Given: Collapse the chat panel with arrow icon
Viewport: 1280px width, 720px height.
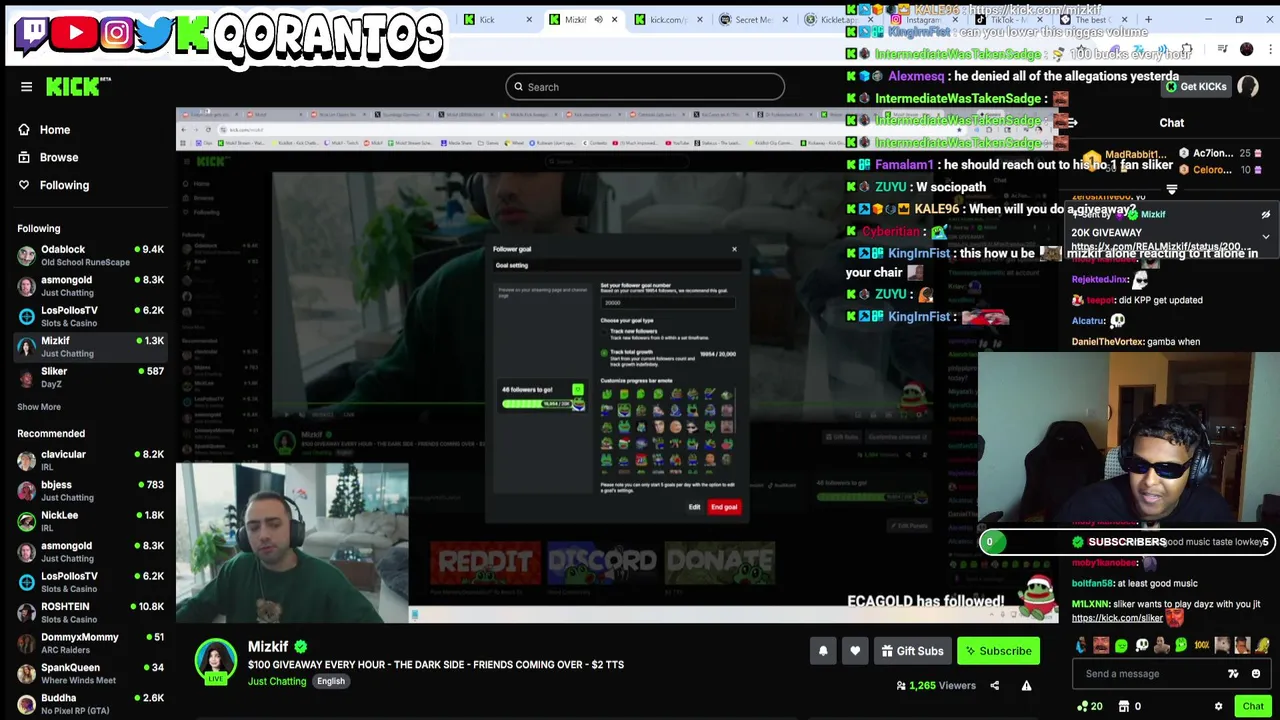Looking at the screenshot, I should coord(1071,123).
